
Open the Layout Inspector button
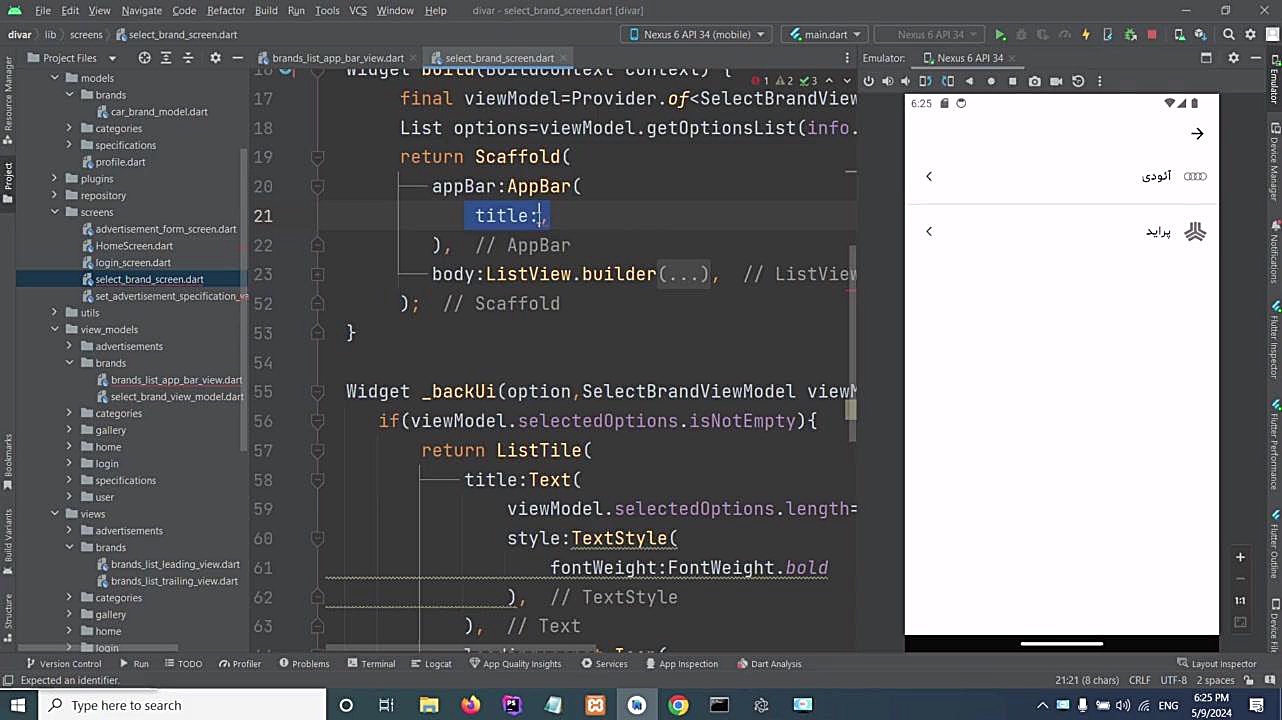[x=1217, y=664]
